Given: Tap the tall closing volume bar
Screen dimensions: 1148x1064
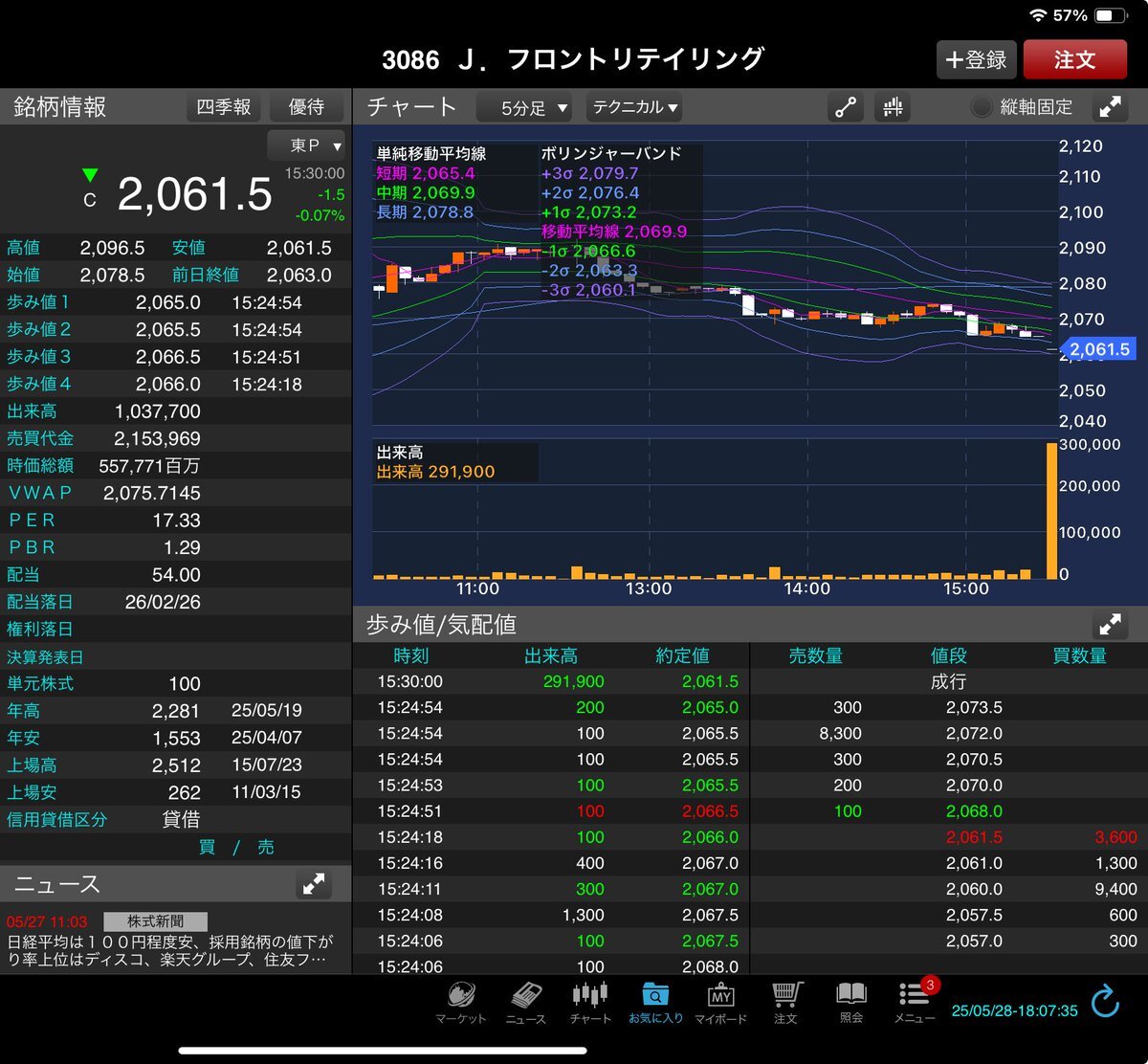Looking at the screenshot, I should point(1051,511).
